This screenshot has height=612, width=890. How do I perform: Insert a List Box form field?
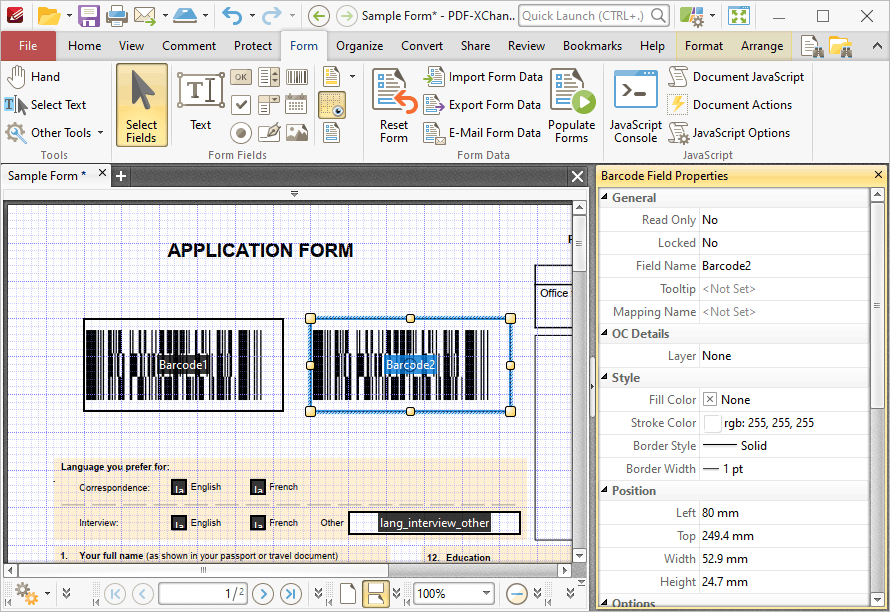click(268, 77)
